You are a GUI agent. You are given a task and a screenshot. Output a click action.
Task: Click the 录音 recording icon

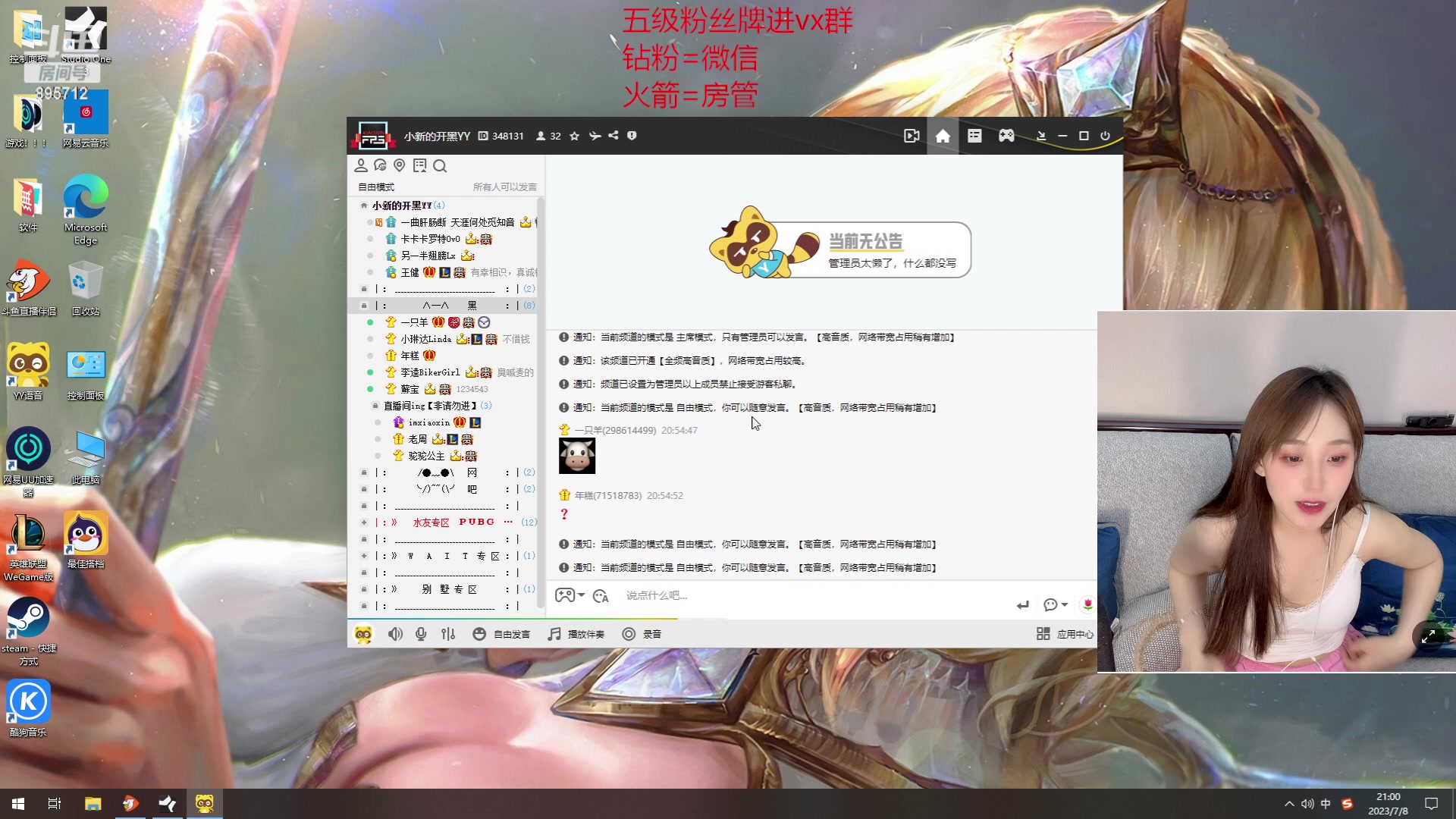(x=629, y=633)
